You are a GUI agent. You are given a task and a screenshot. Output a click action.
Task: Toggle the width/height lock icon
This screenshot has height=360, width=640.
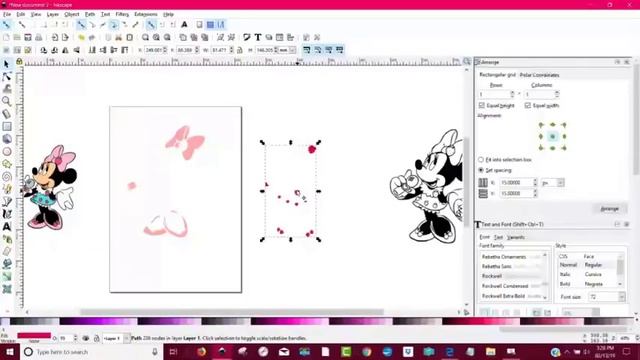click(240, 50)
